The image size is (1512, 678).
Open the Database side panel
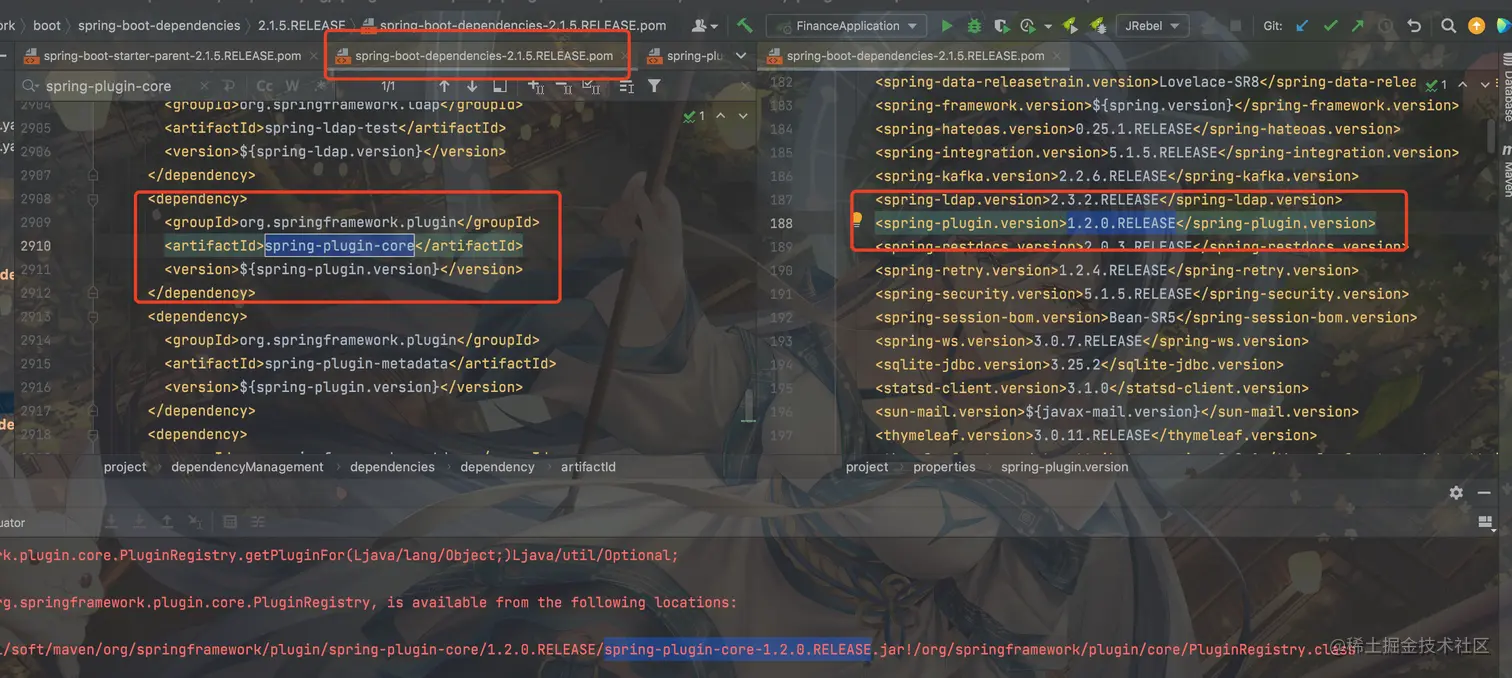(1507, 90)
